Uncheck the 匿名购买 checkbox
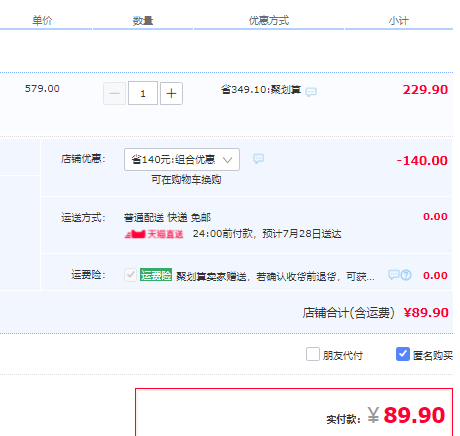Viewport: 460px width, 436px height. click(x=403, y=354)
